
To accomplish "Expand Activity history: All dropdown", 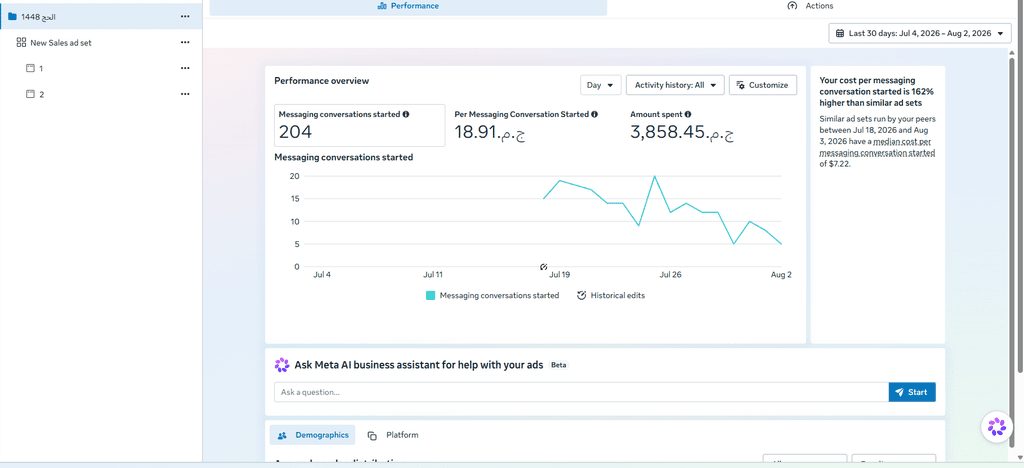I will pos(675,85).
